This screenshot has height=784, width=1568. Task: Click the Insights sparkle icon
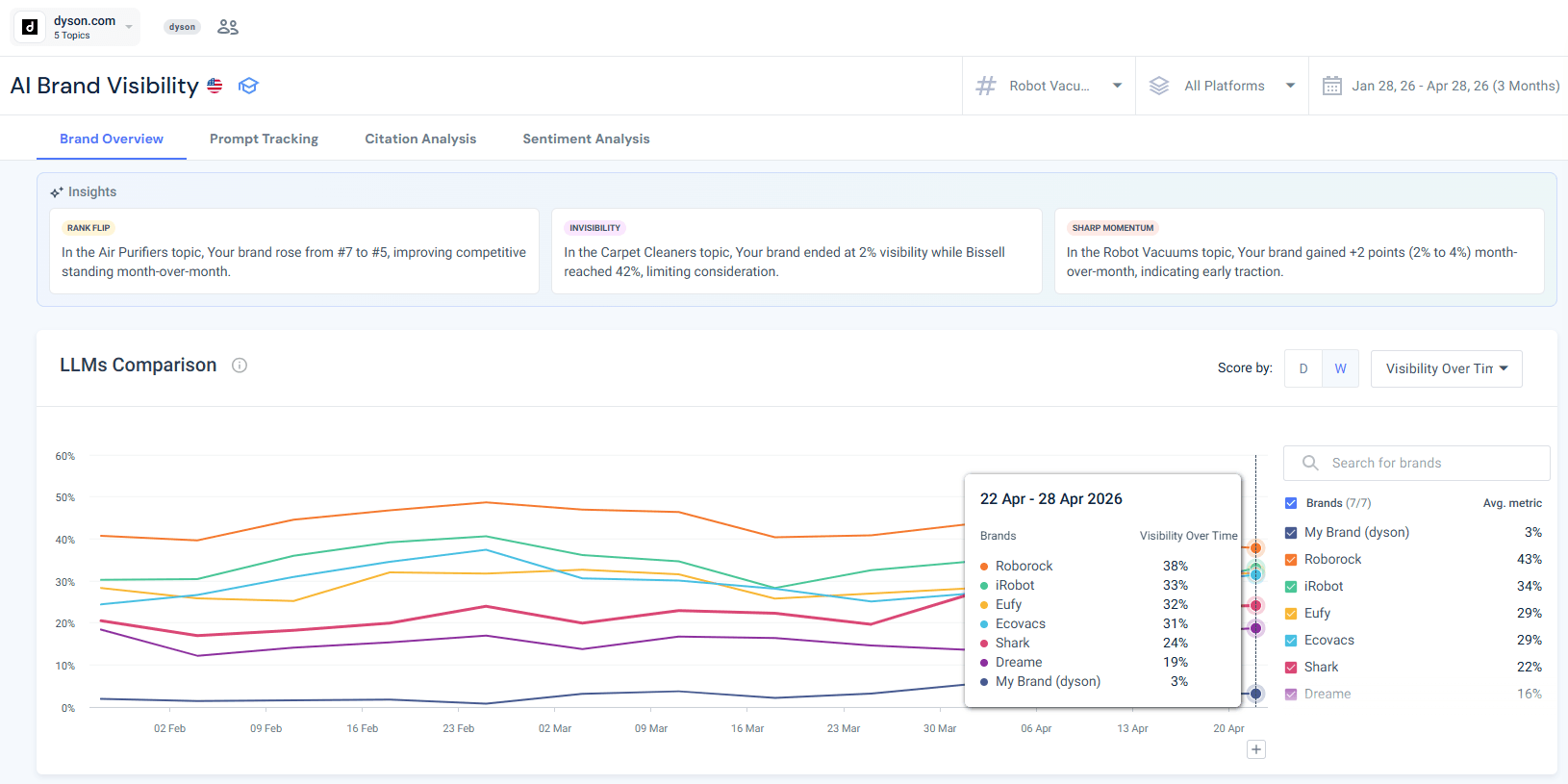(x=57, y=192)
